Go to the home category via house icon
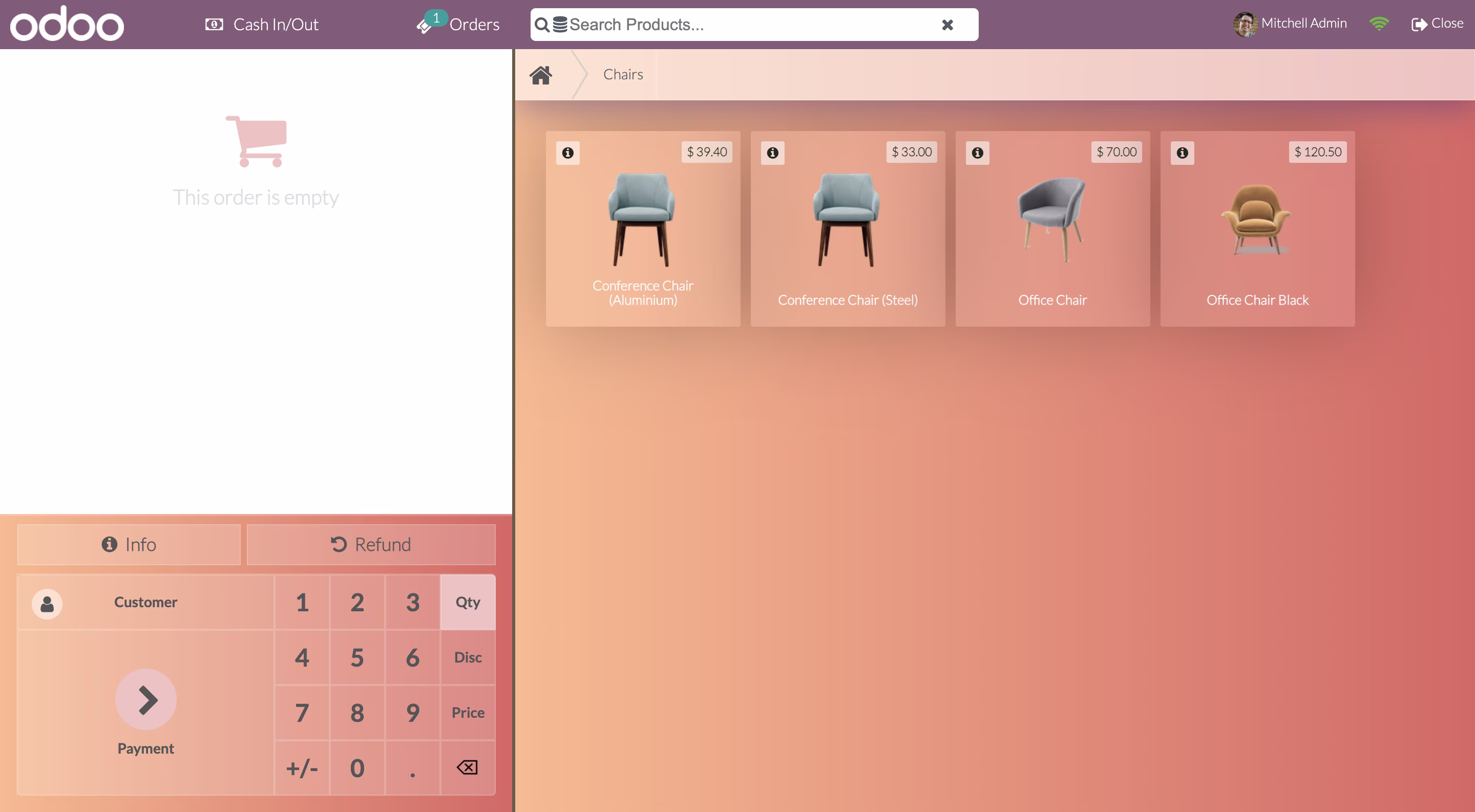Viewport: 1475px width, 812px height. click(x=540, y=75)
